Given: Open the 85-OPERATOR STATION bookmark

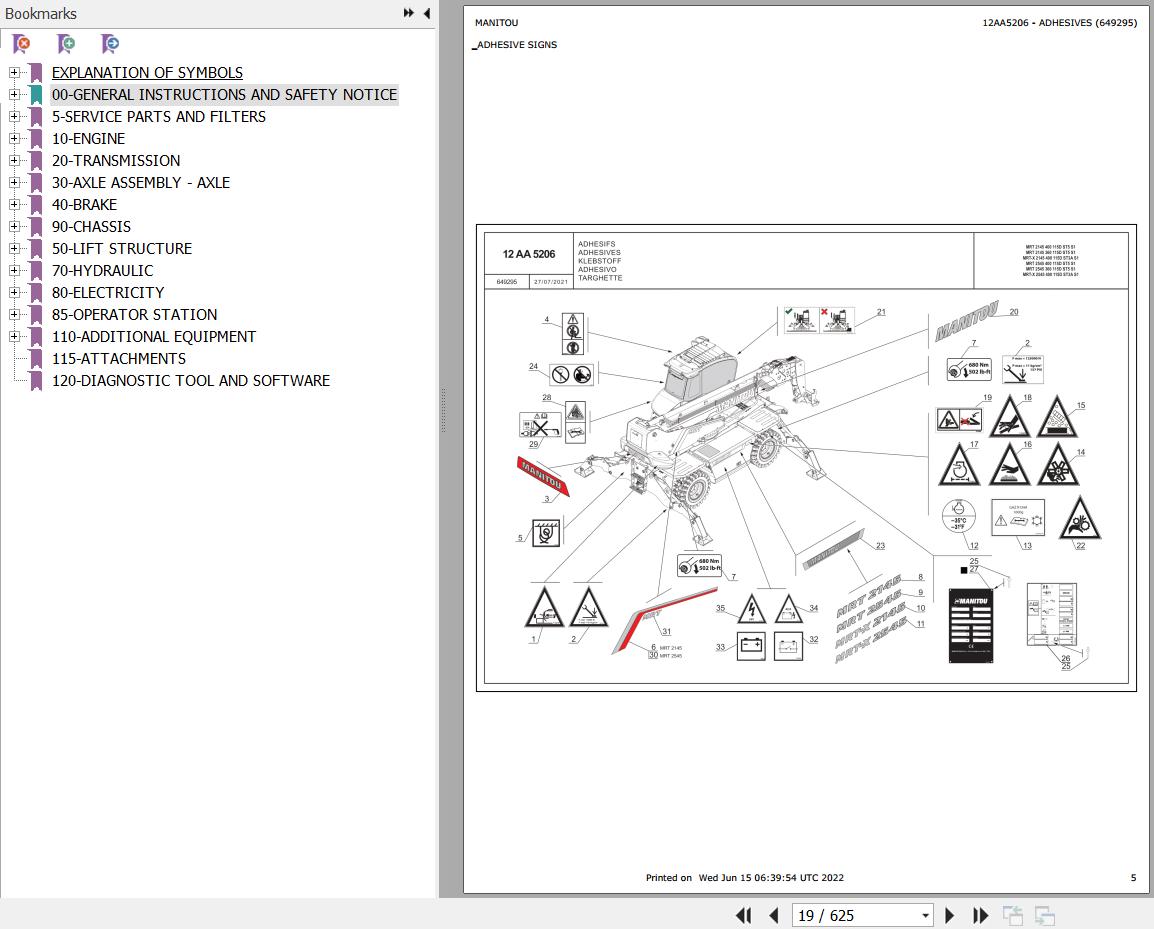Looking at the screenshot, I should [135, 315].
